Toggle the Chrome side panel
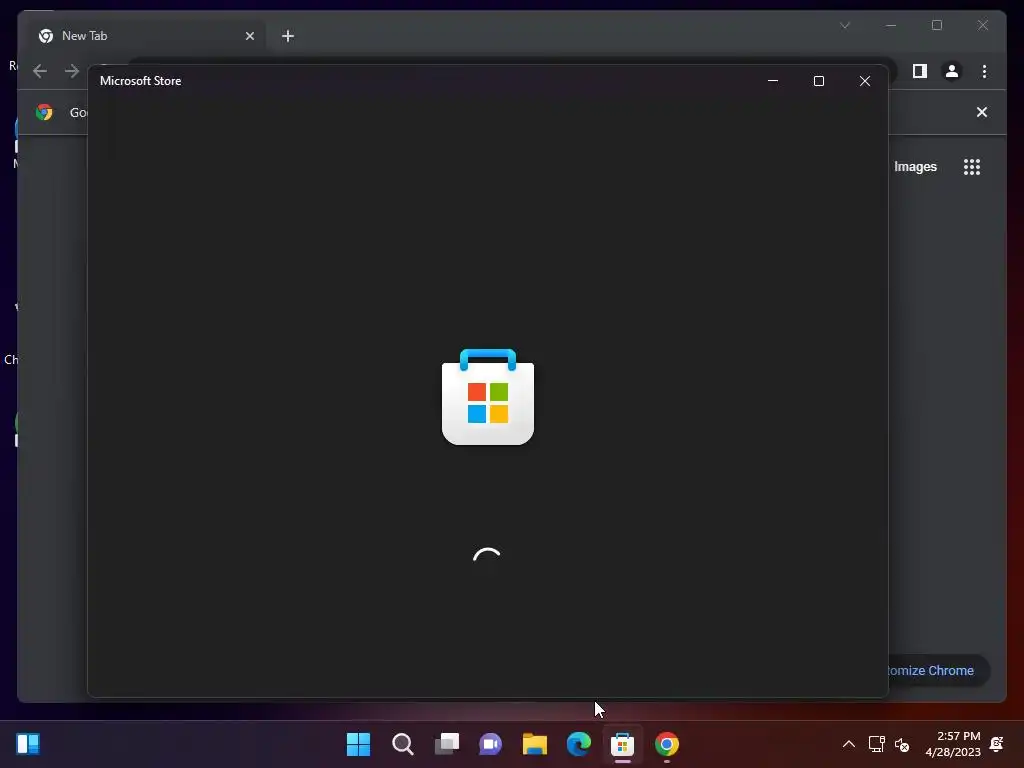The image size is (1024, 768). click(920, 71)
